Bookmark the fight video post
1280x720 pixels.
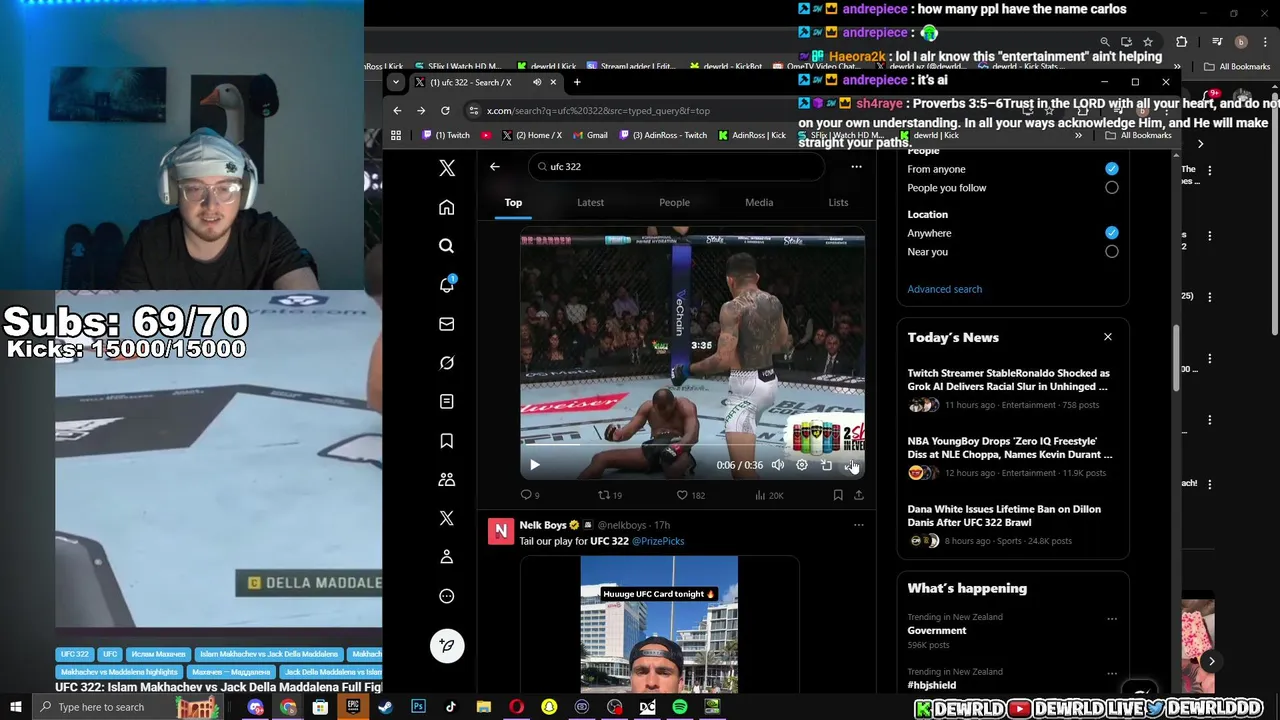click(838, 495)
